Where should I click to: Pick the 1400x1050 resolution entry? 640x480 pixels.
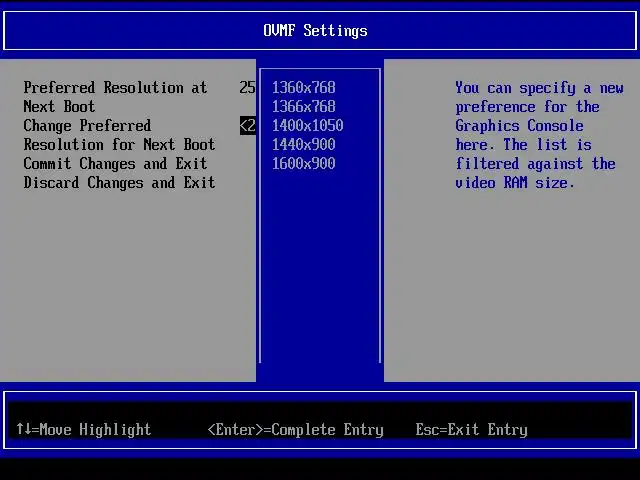click(x=308, y=125)
